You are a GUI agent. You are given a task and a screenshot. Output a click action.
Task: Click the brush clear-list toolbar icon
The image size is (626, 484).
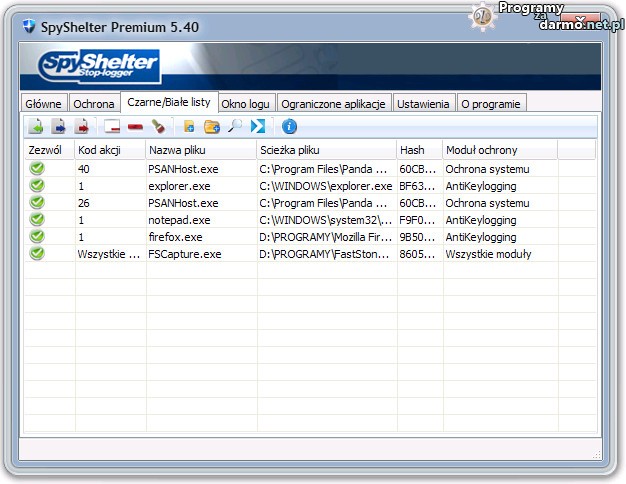coord(158,127)
